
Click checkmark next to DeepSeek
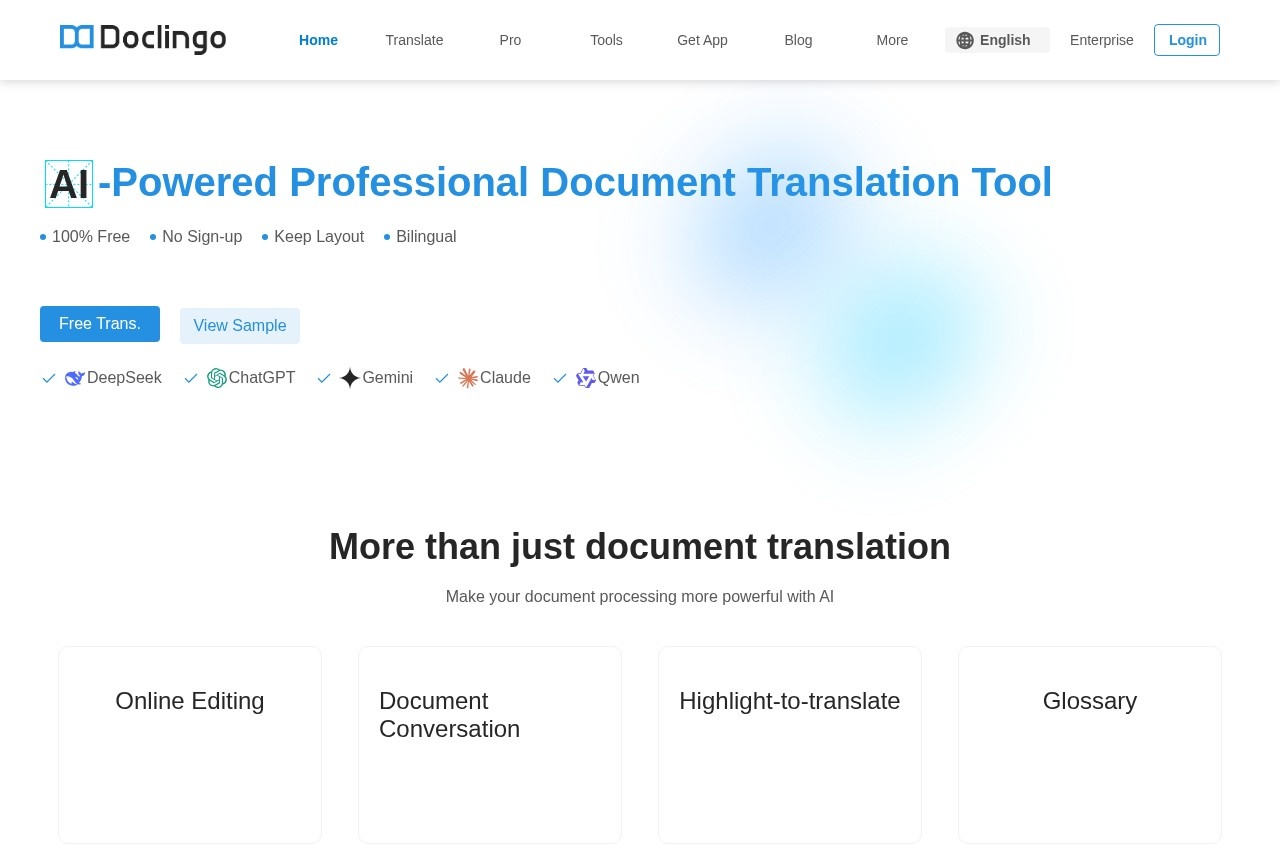[x=49, y=378]
